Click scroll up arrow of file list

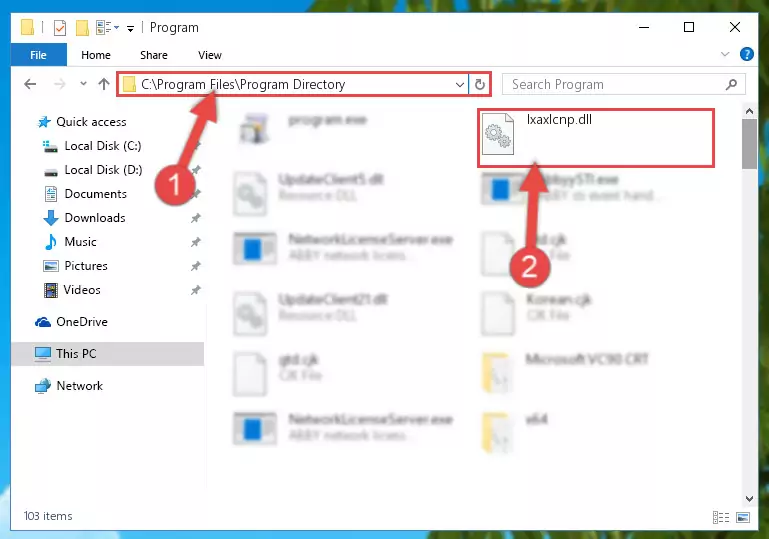pos(749,111)
